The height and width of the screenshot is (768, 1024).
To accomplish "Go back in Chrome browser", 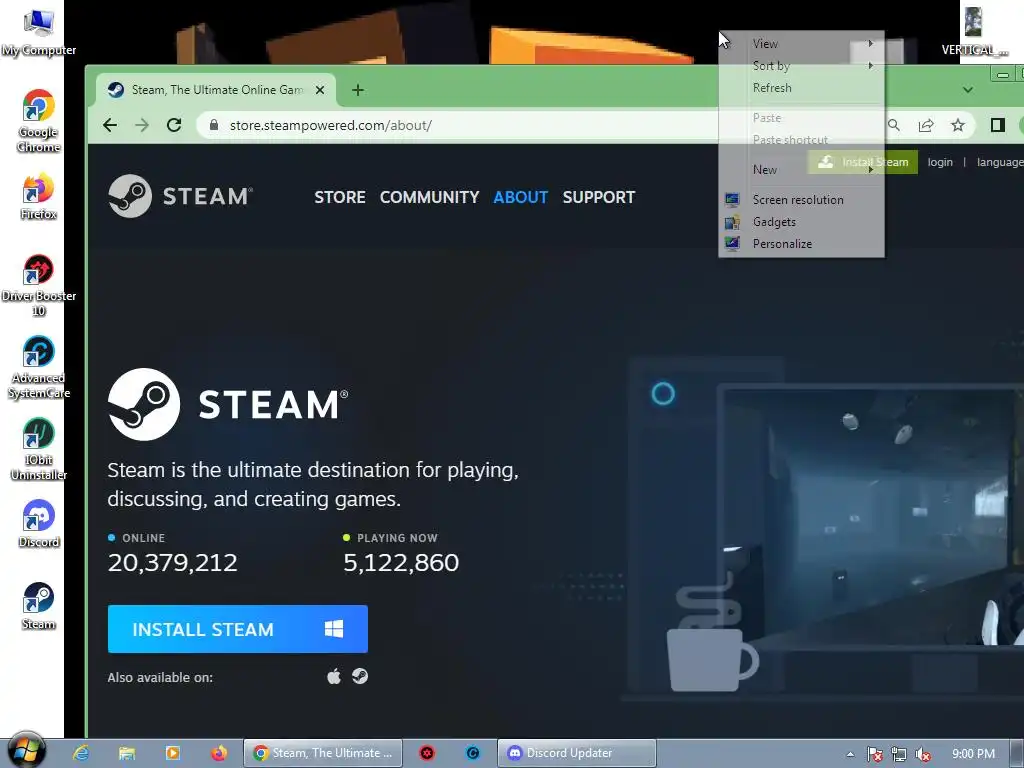I will tap(110, 125).
